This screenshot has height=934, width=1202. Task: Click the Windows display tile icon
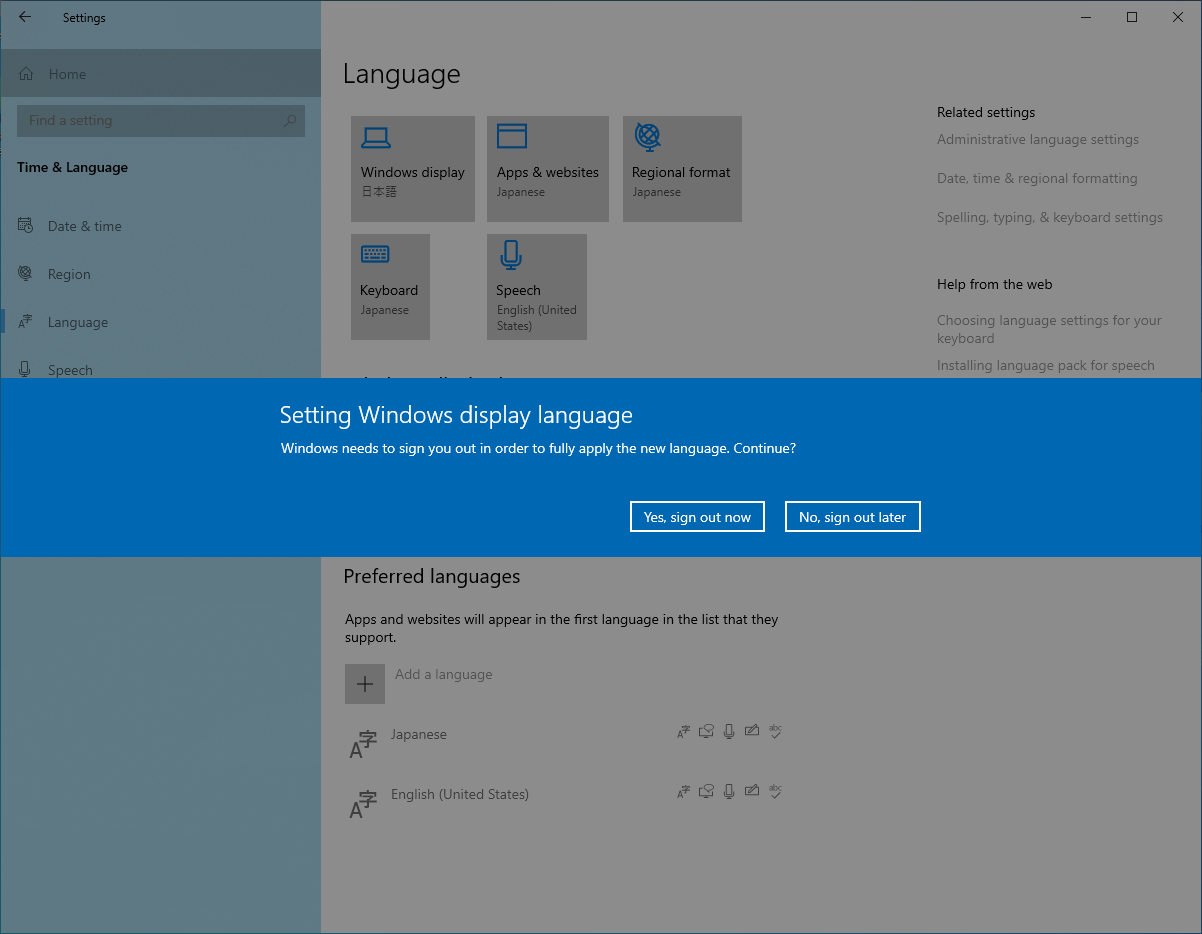point(376,137)
